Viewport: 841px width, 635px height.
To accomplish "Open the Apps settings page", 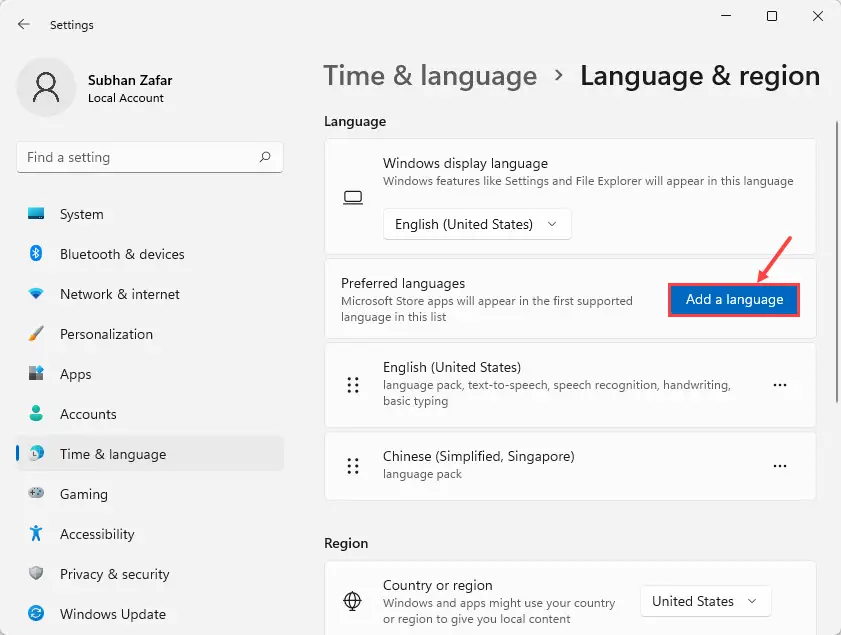I will (150, 374).
